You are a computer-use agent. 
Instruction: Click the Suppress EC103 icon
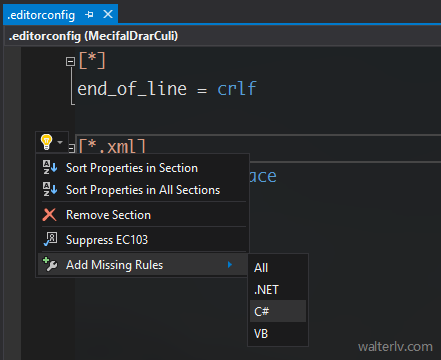50,239
